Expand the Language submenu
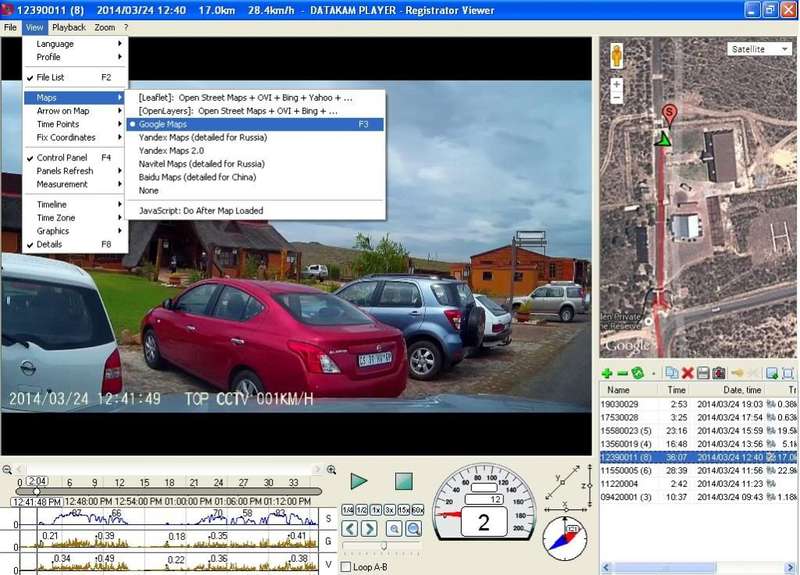 [75, 44]
